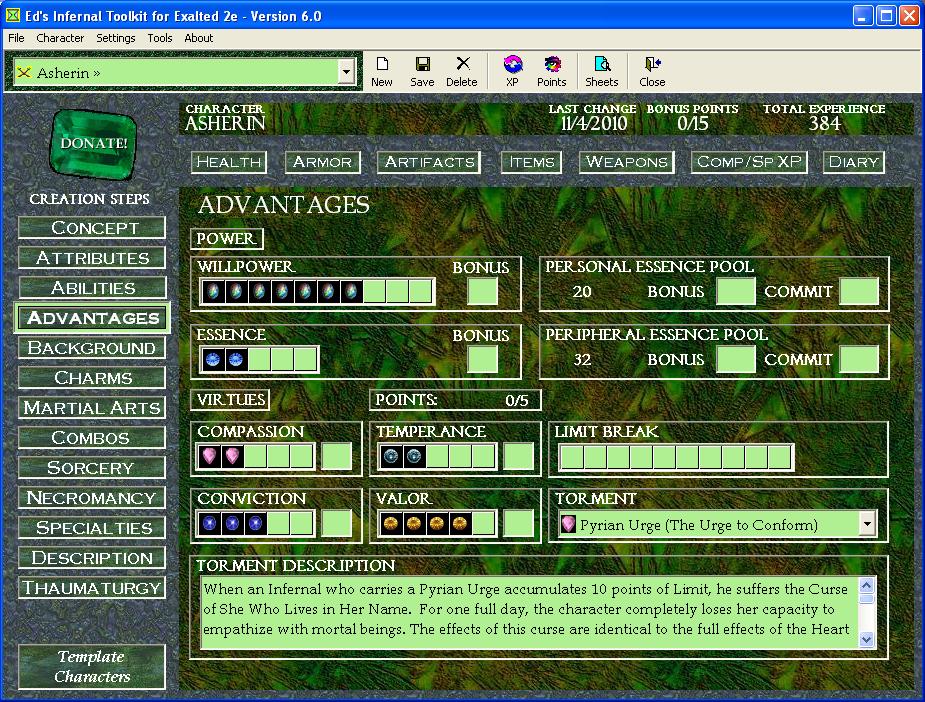Open the Sheets toolbar icon

point(602,71)
